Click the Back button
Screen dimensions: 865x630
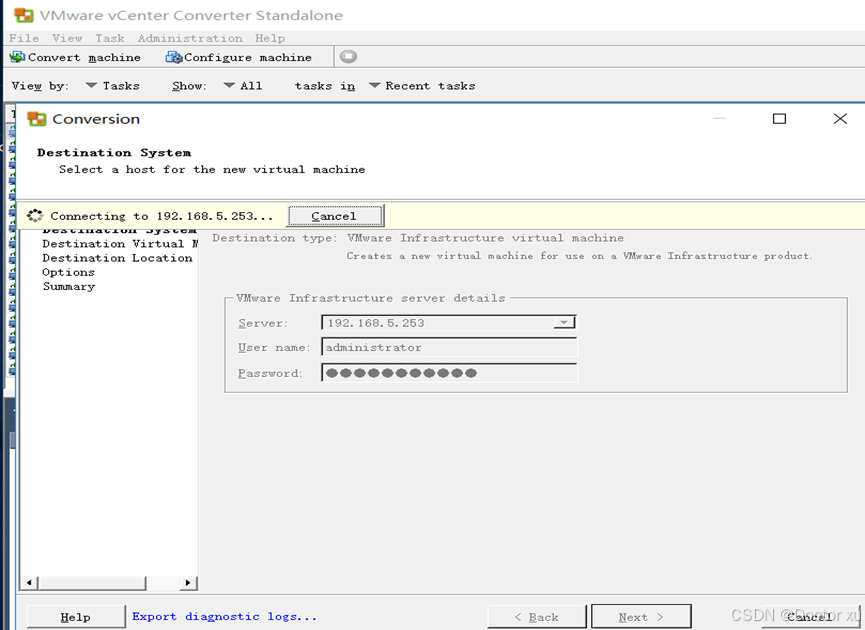pos(536,617)
